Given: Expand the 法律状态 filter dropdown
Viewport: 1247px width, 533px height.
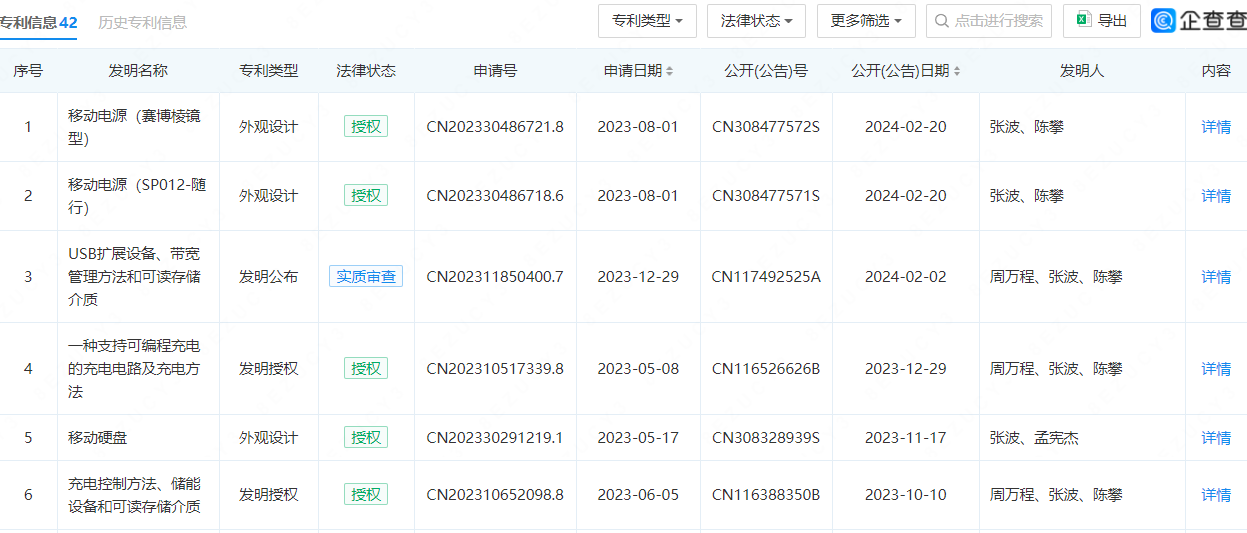Looking at the screenshot, I should tap(756, 20).
